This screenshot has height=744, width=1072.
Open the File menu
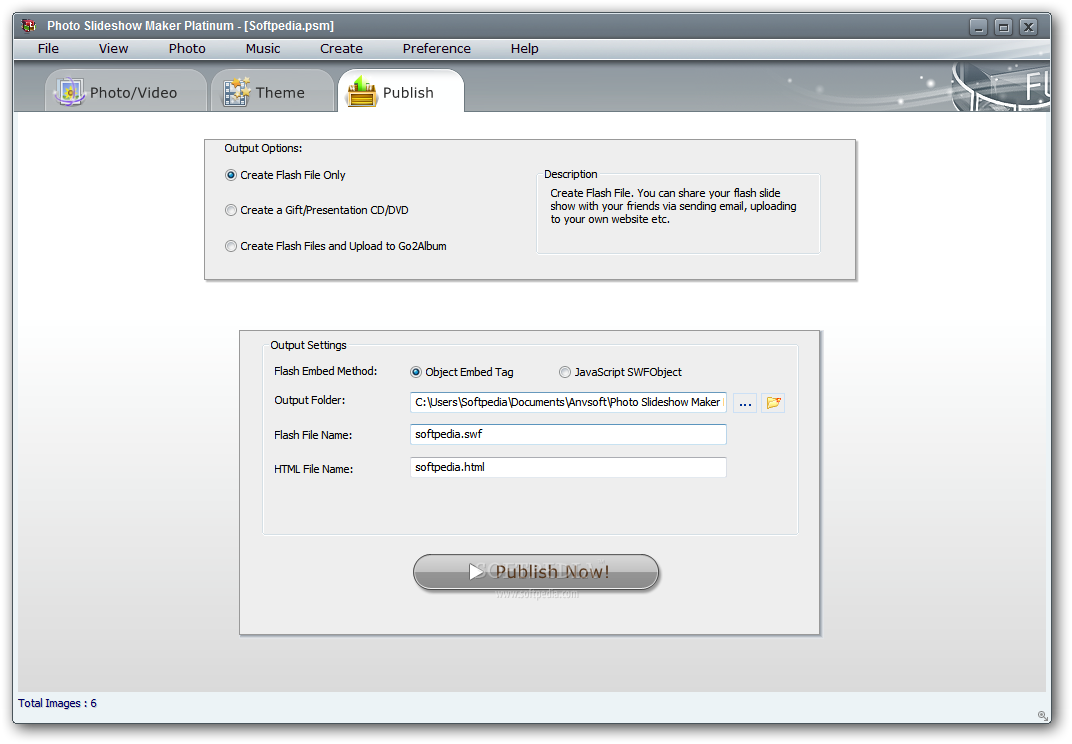pyautogui.click(x=48, y=49)
